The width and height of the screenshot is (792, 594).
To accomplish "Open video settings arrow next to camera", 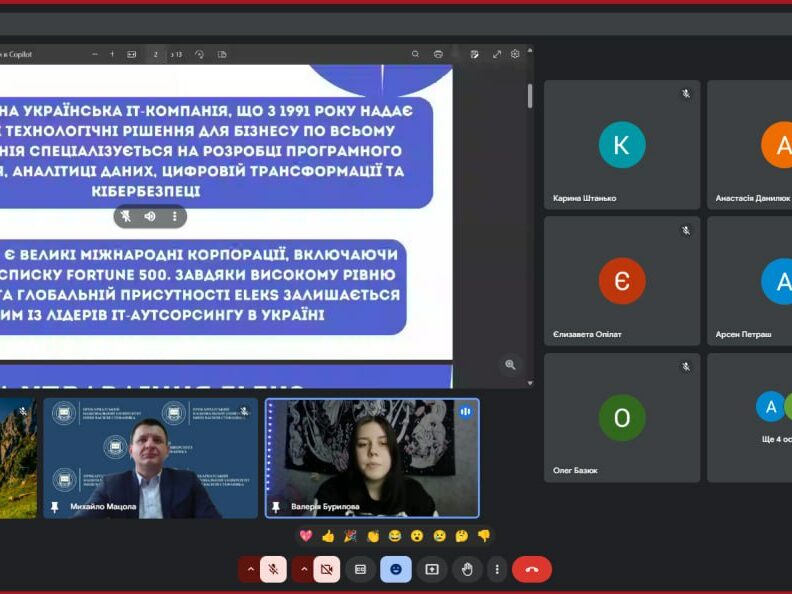I will [x=304, y=569].
